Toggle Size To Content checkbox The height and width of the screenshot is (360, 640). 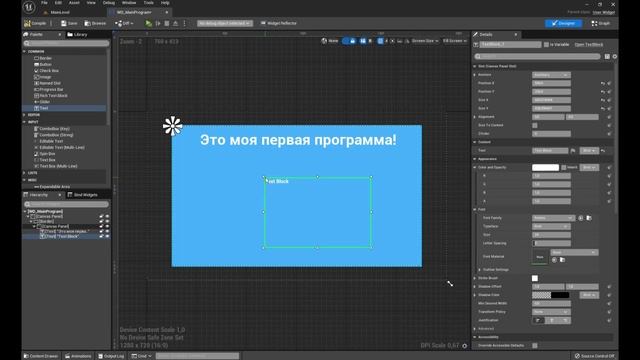coord(535,125)
